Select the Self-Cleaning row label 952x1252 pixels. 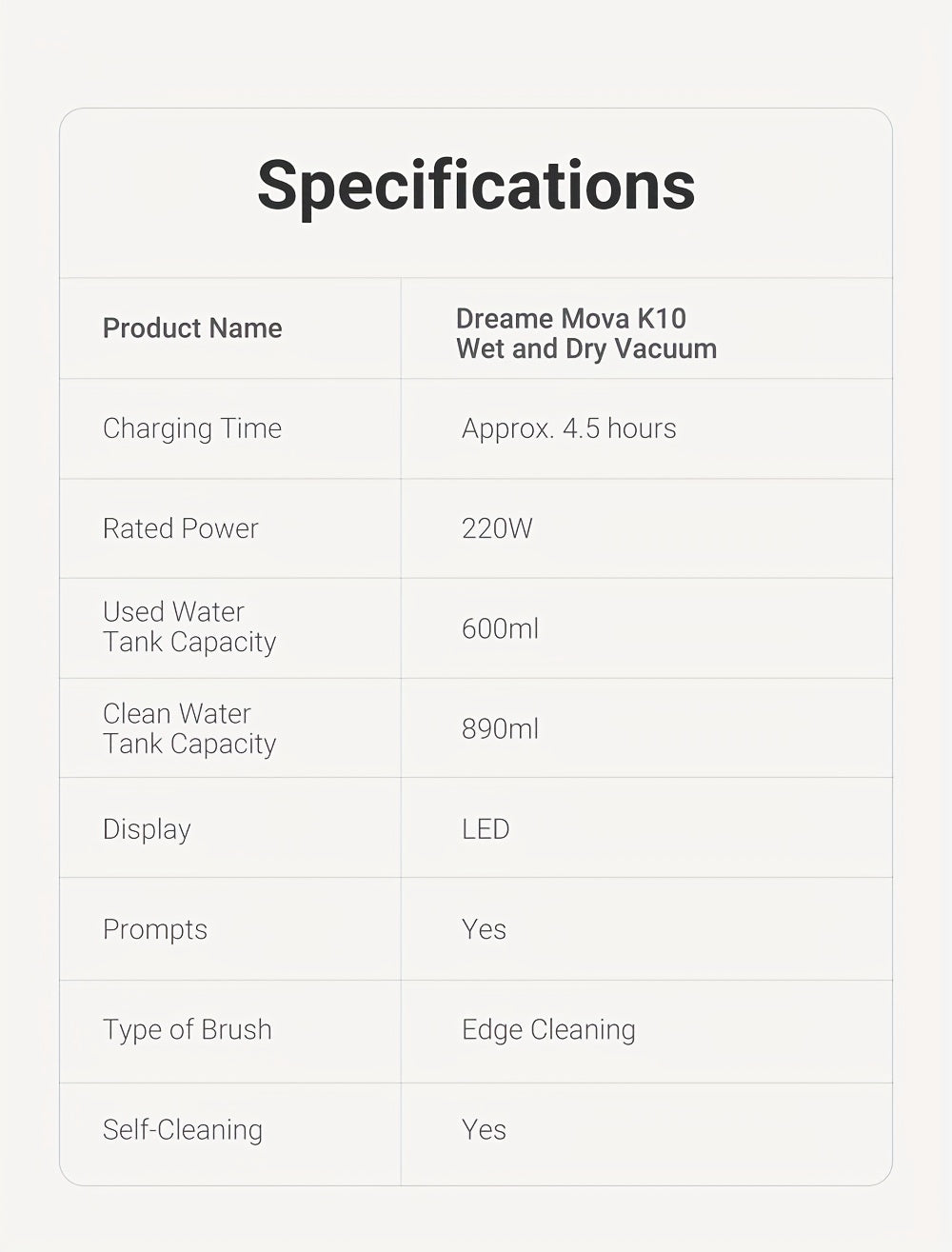pyautogui.click(x=183, y=1130)
